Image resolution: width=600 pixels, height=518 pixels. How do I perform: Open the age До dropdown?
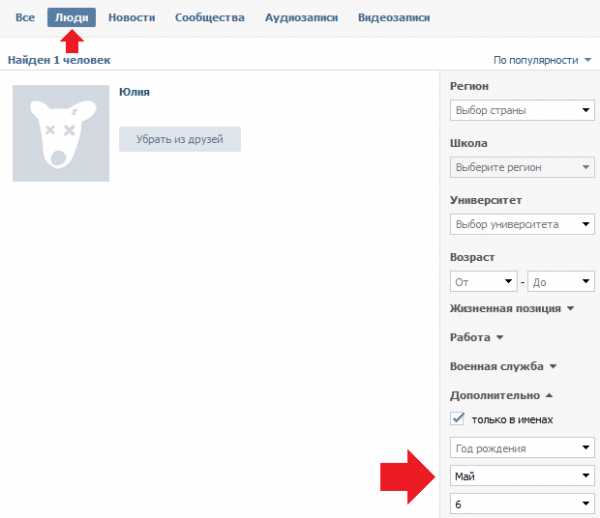click(561, 282)
